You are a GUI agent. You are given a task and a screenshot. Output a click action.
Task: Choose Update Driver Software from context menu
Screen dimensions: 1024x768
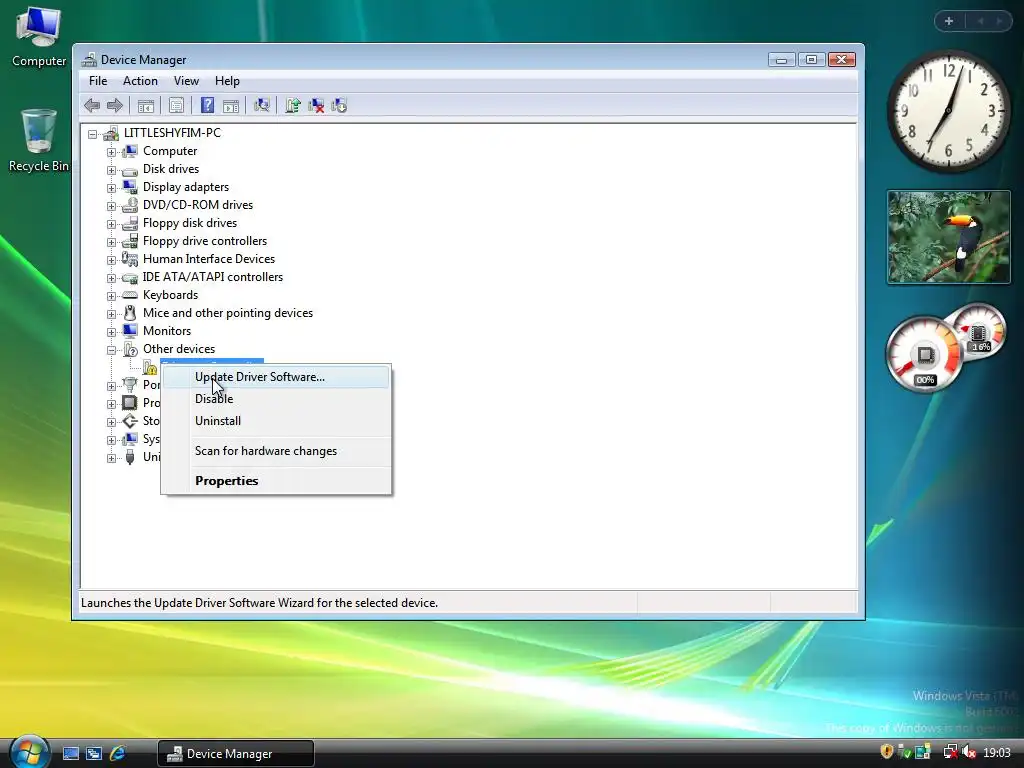tap(276, 377)
